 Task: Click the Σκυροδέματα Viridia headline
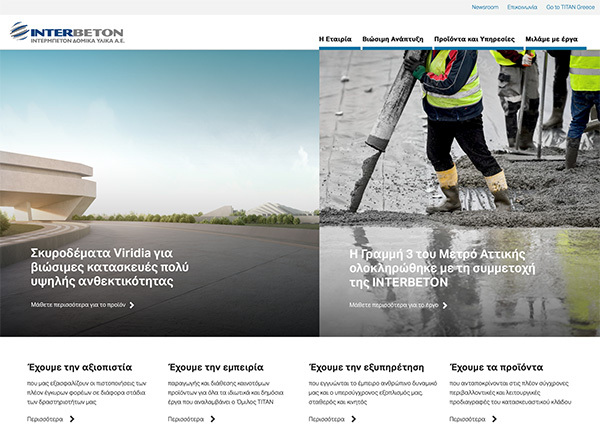[x=109, y=267]
